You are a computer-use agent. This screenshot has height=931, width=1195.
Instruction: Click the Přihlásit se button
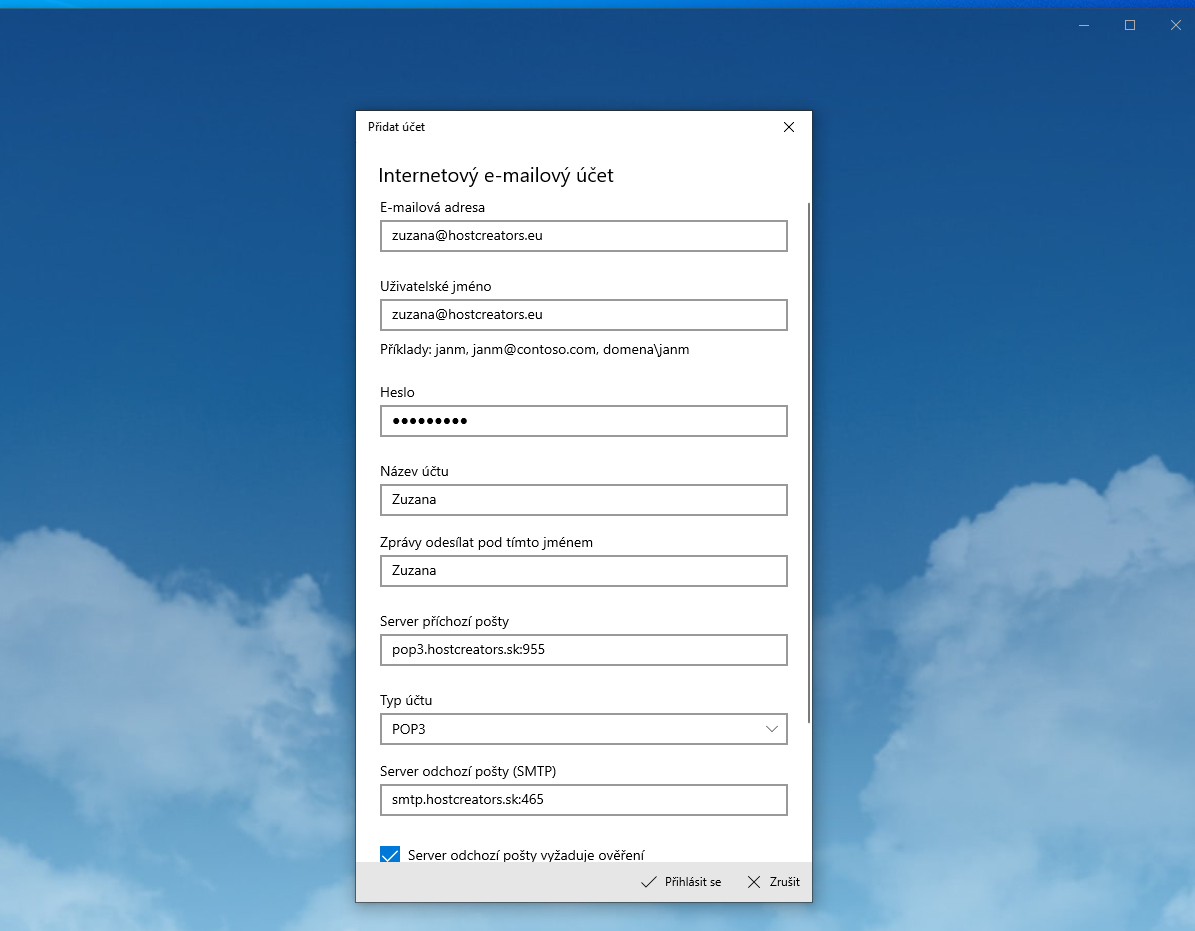681,882
